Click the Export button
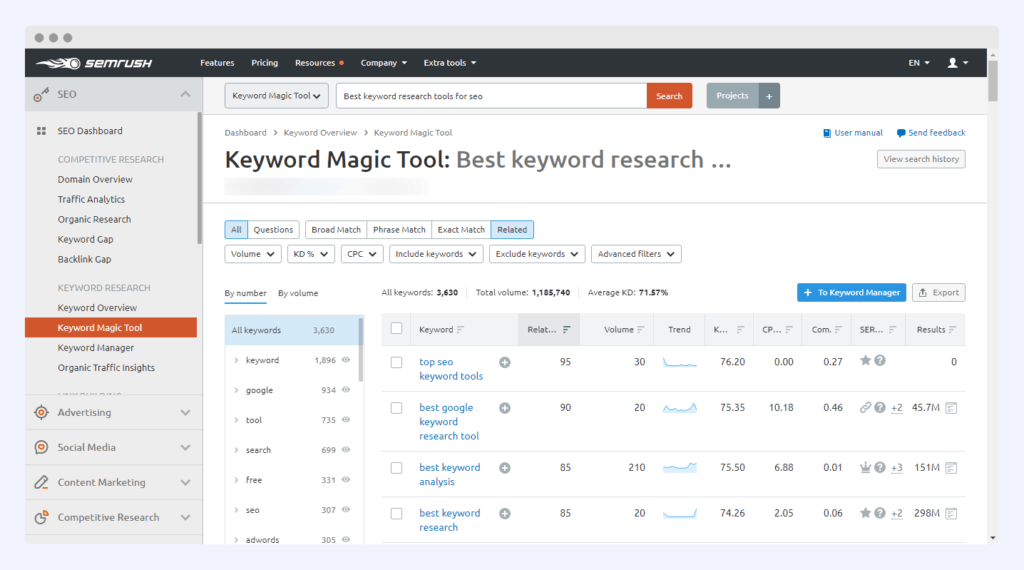1024x570 pixels. click(938, 293)
